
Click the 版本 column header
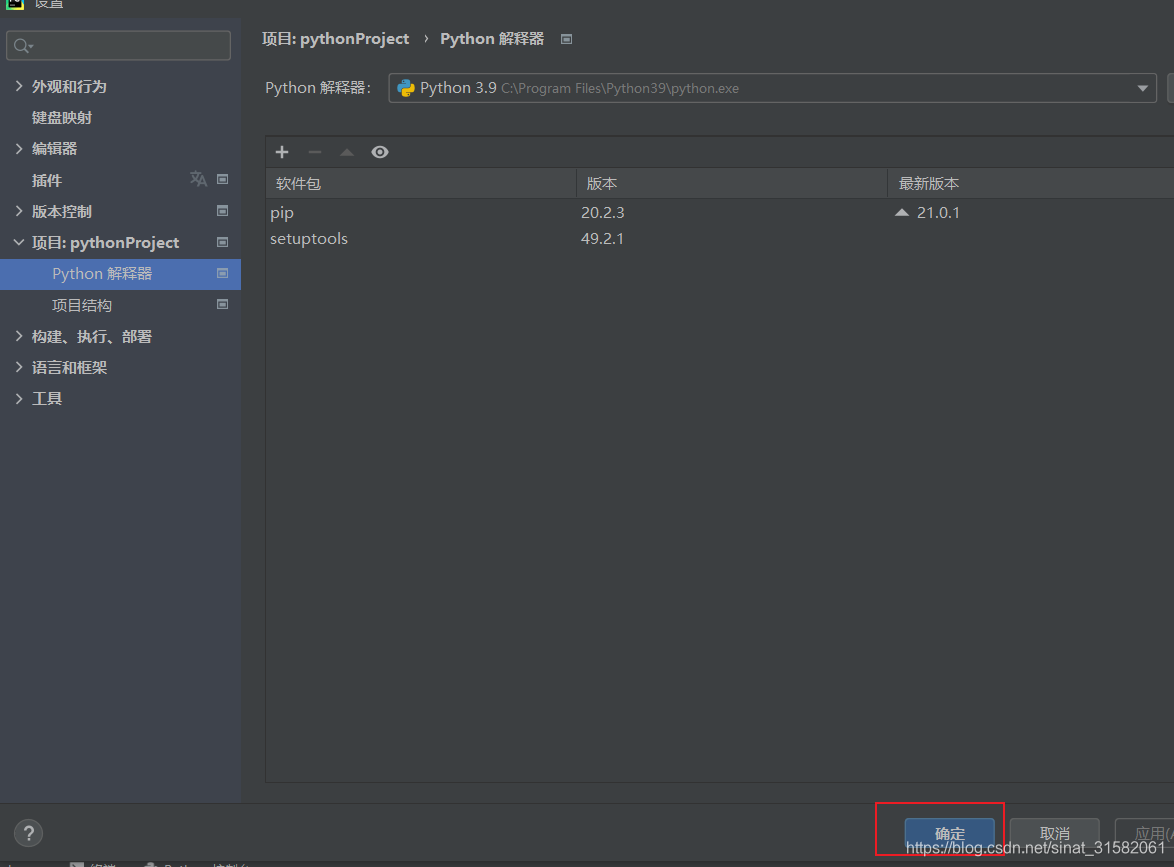click(732, 183)
